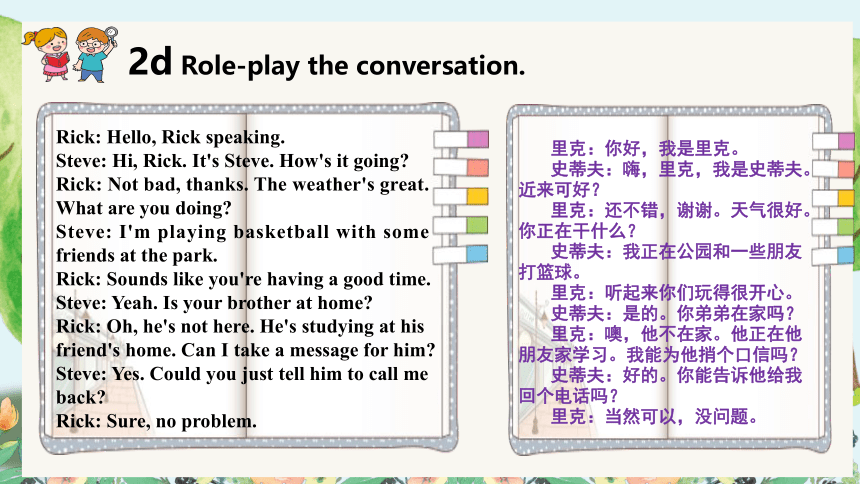Image resolution: width=860 pixels, height=484 pixels.
Task: Select Chinese line '史蒂夫：是的。你弟弟在家吗？'
Action: tap(673, 313)
